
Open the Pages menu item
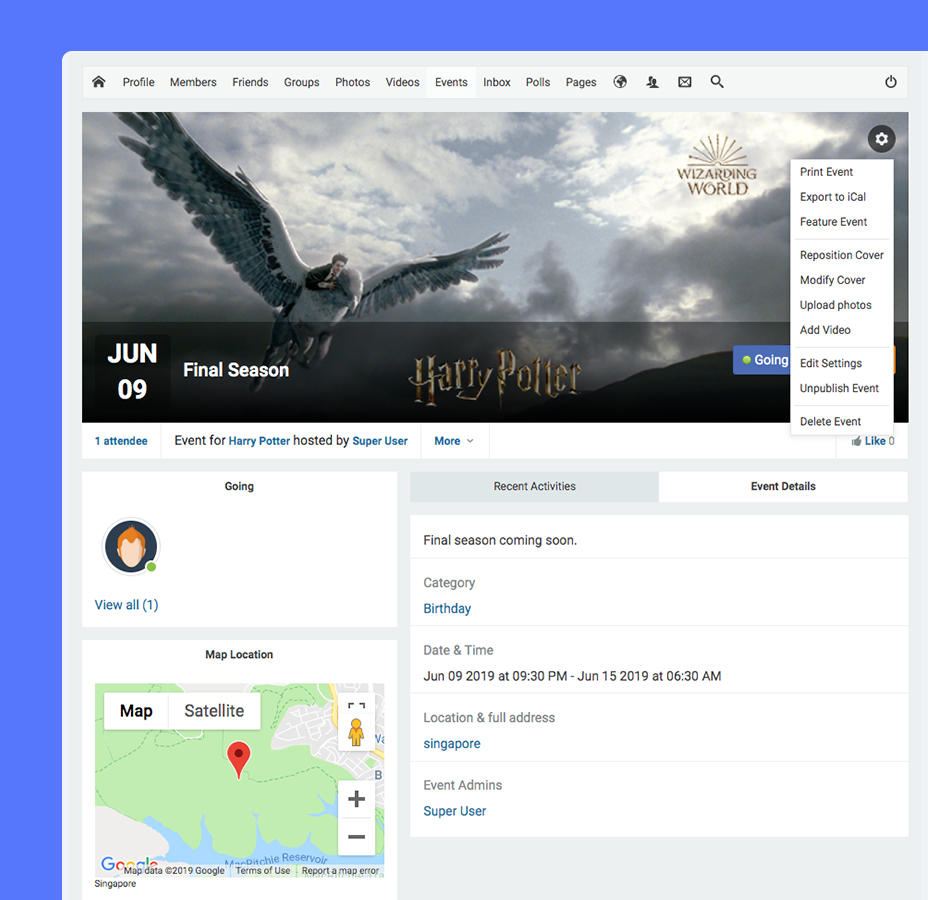[x=581, y=82]
